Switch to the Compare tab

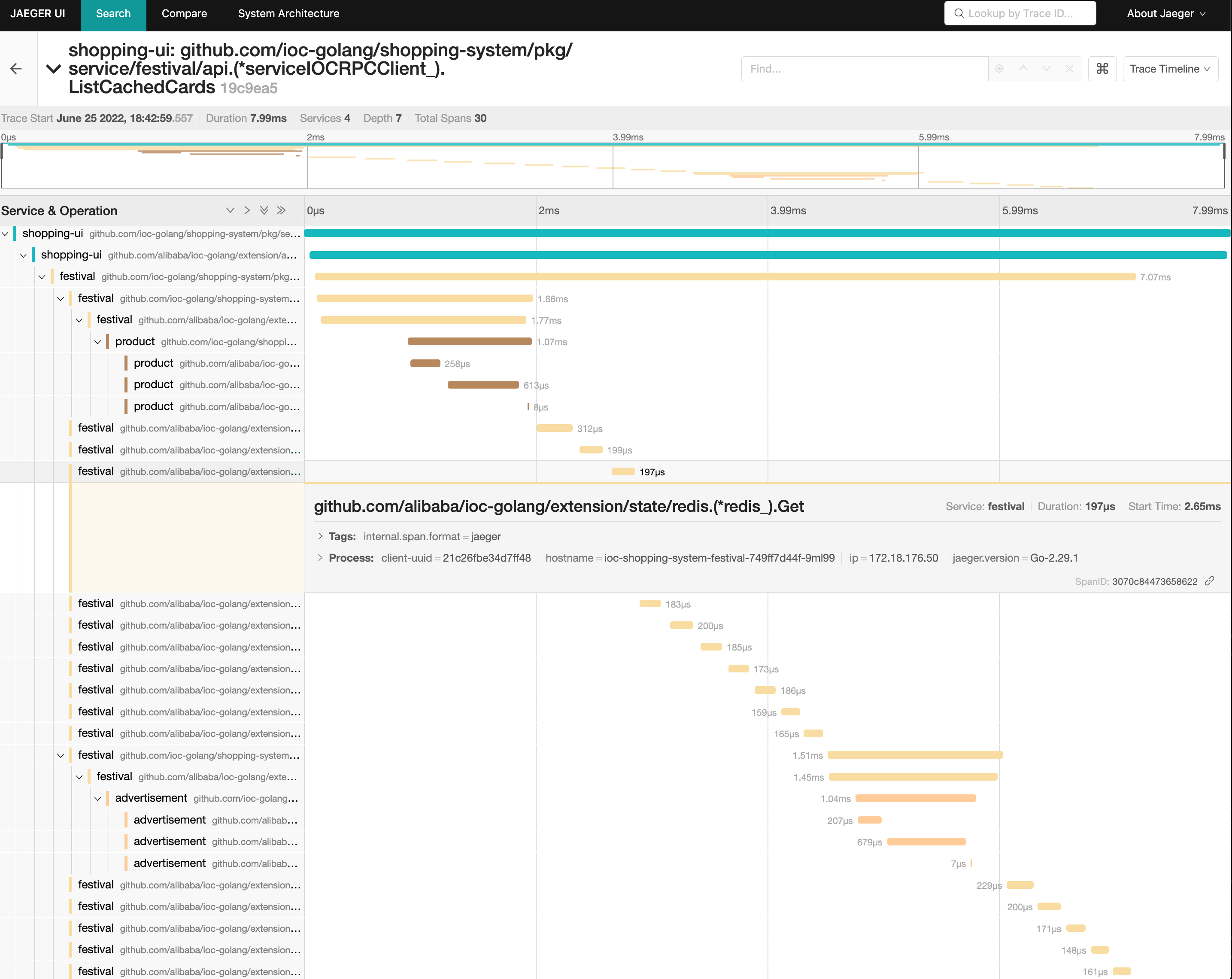184,13
